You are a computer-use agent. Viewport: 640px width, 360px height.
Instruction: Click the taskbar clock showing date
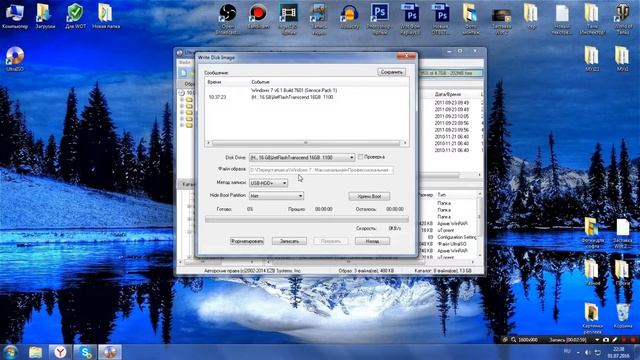618,352
